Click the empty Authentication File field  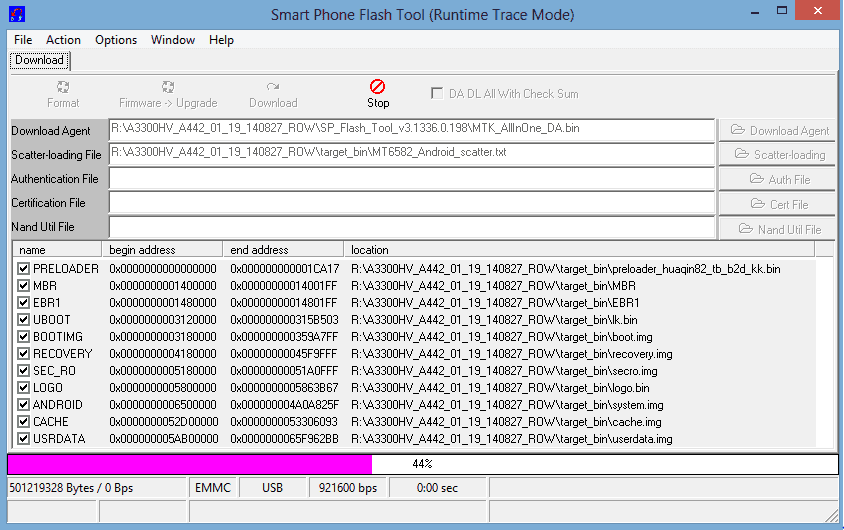[x=412, y=178]
